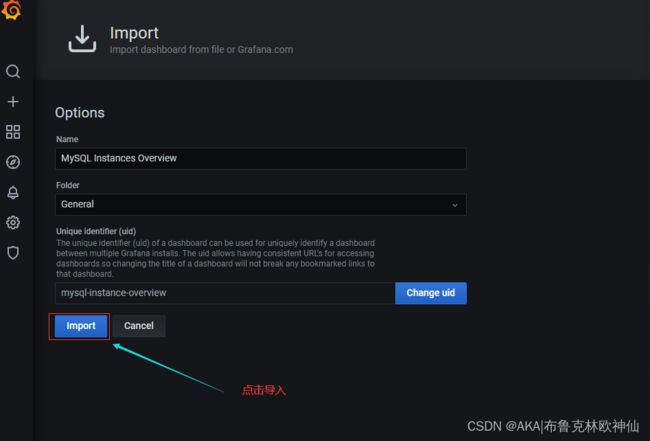650x441 pixels.
Task: Click the Grafana logo in the sidebar
Action: (x=12, y=9)
